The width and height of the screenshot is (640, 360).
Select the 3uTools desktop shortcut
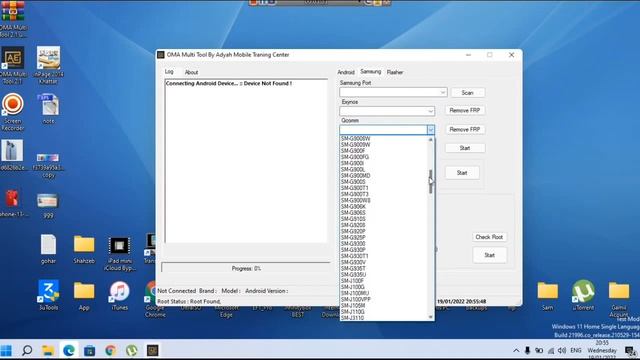point(48,296)
